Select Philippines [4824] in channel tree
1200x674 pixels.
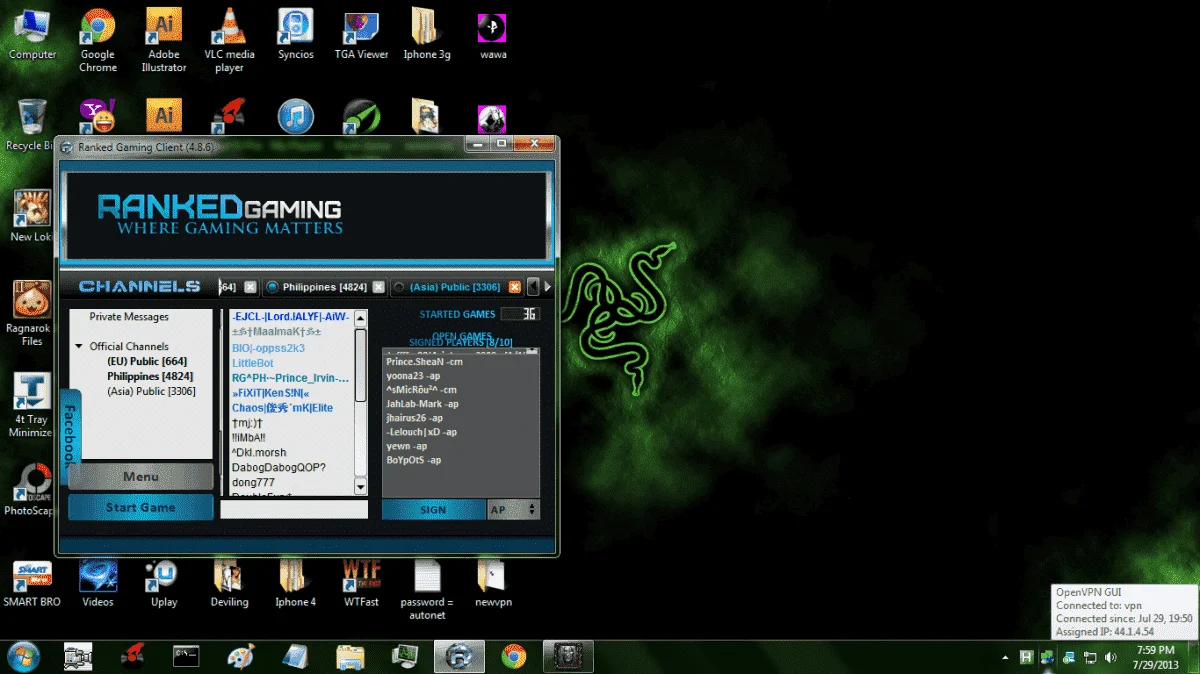[x=150, y=376]
